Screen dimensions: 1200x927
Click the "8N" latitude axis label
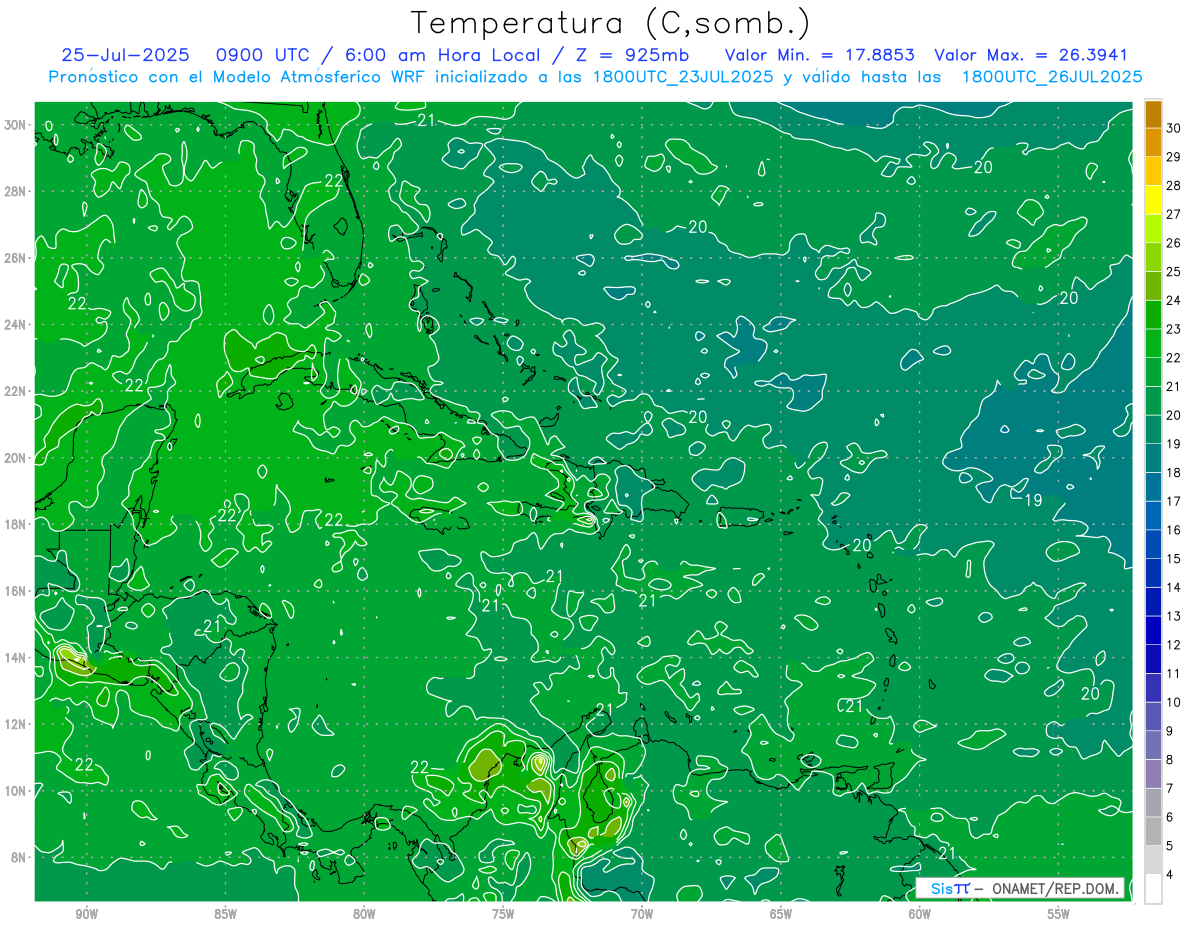[x=20, y=857]
